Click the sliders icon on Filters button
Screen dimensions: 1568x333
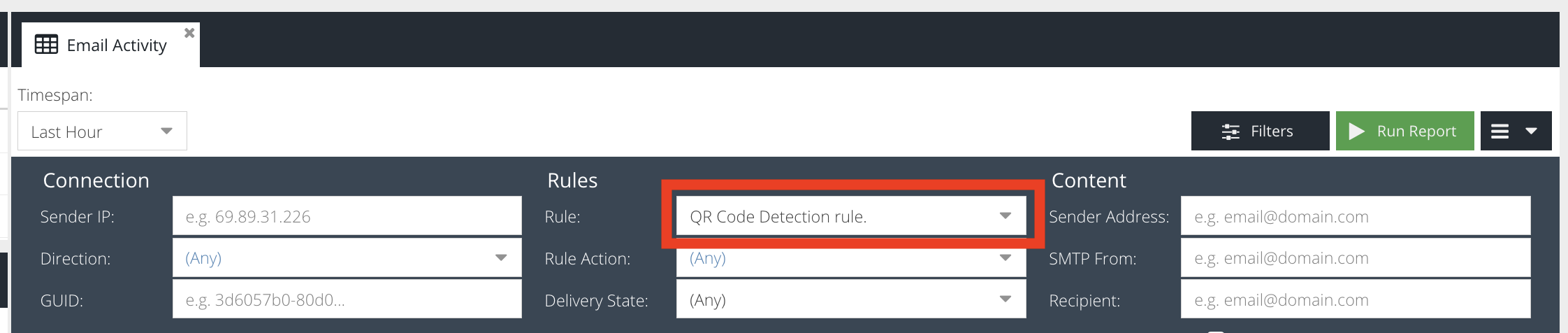coord(1231,132)
